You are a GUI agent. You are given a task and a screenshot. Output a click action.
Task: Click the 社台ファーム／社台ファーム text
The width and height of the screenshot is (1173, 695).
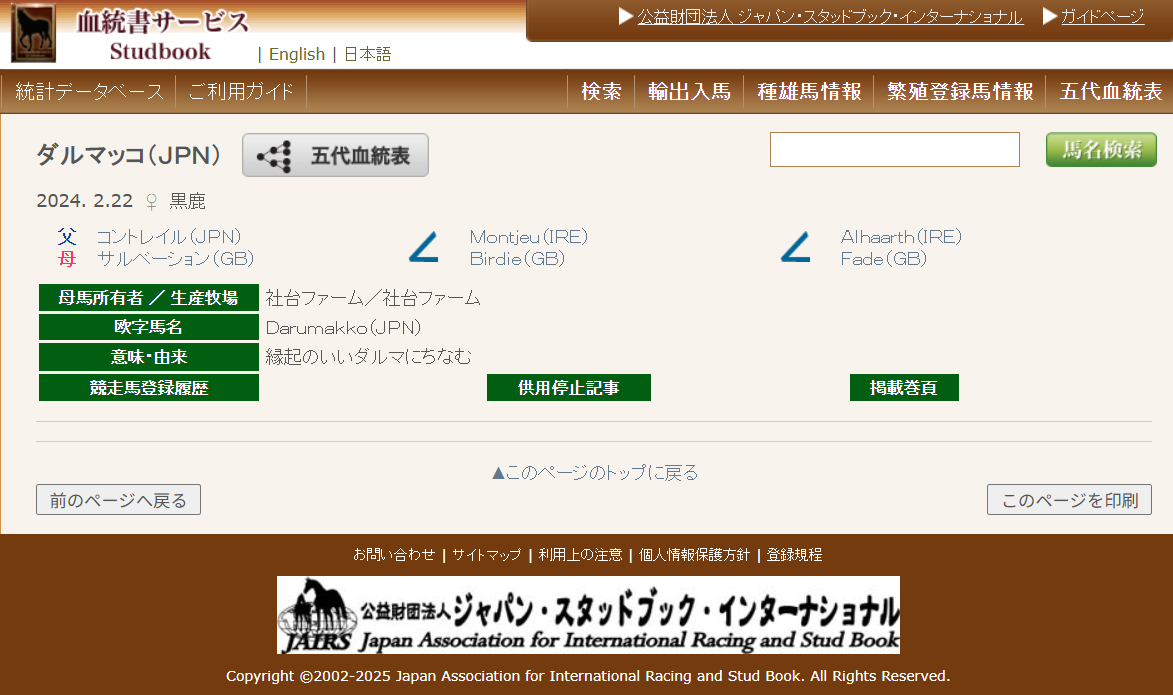tap(373, 298)
